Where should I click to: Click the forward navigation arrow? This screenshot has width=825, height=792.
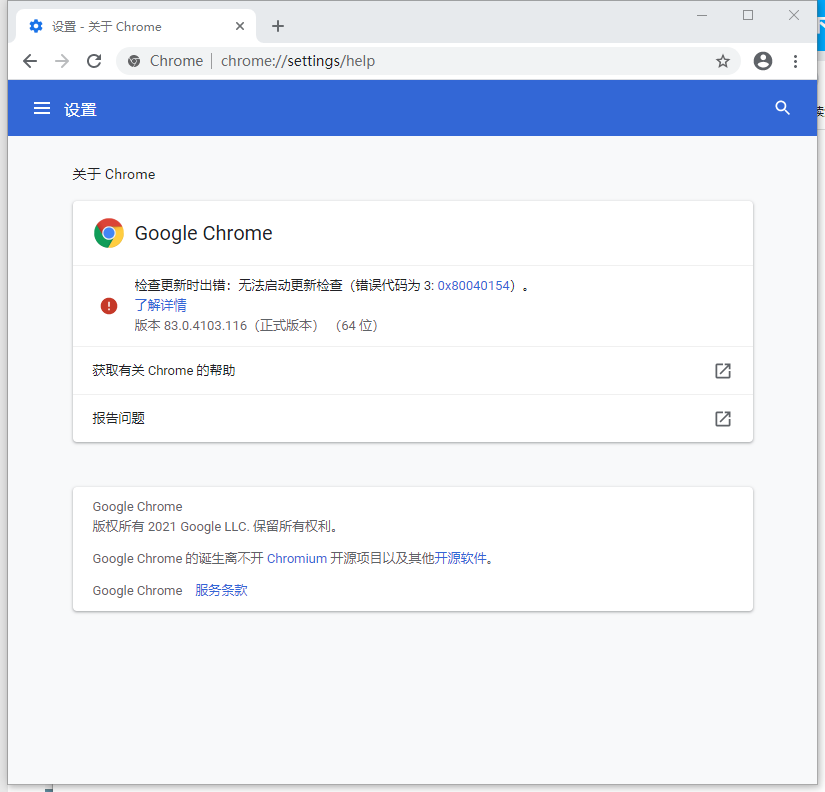point(61,61)
